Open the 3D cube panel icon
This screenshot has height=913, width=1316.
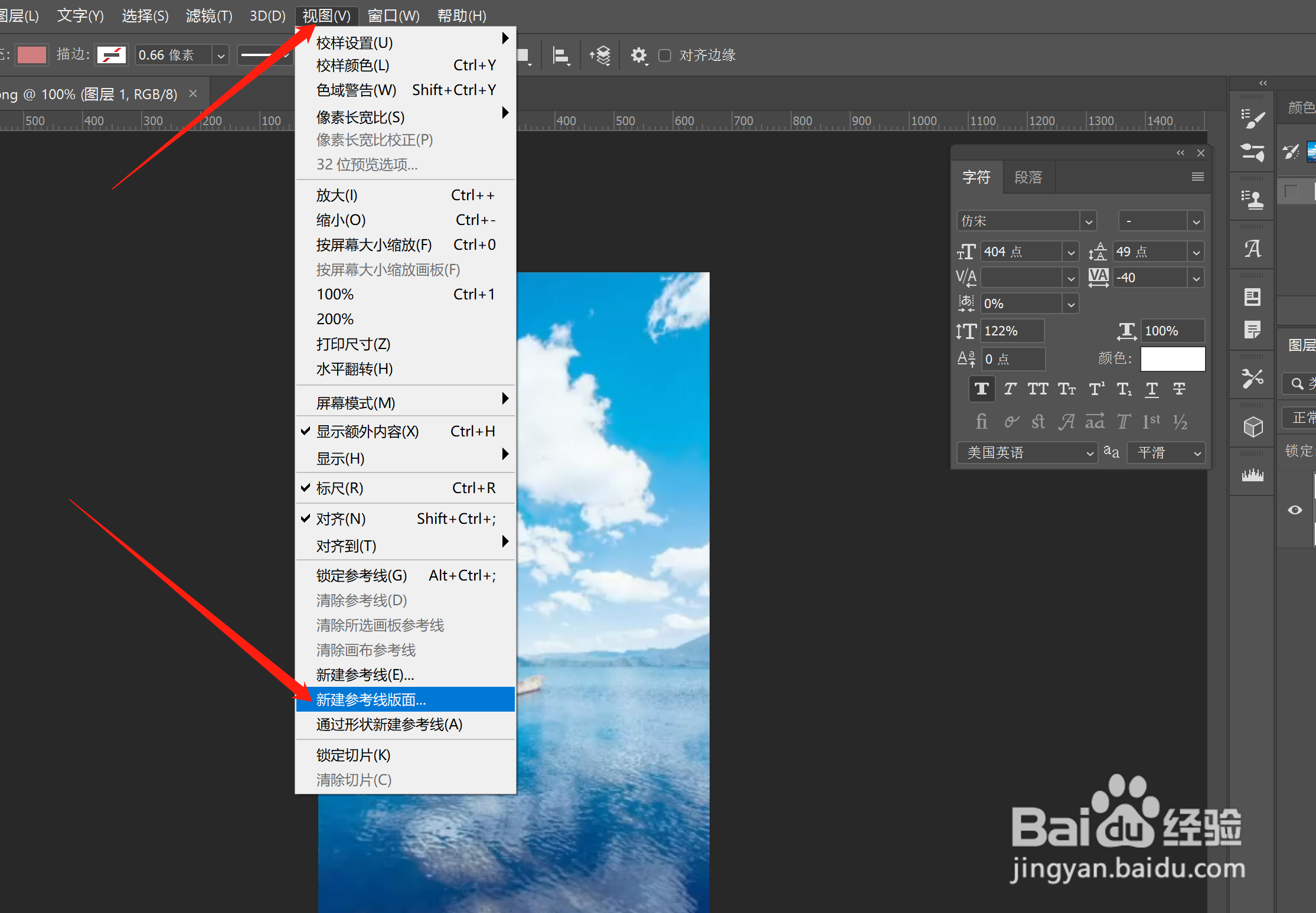click(1252, 426)
